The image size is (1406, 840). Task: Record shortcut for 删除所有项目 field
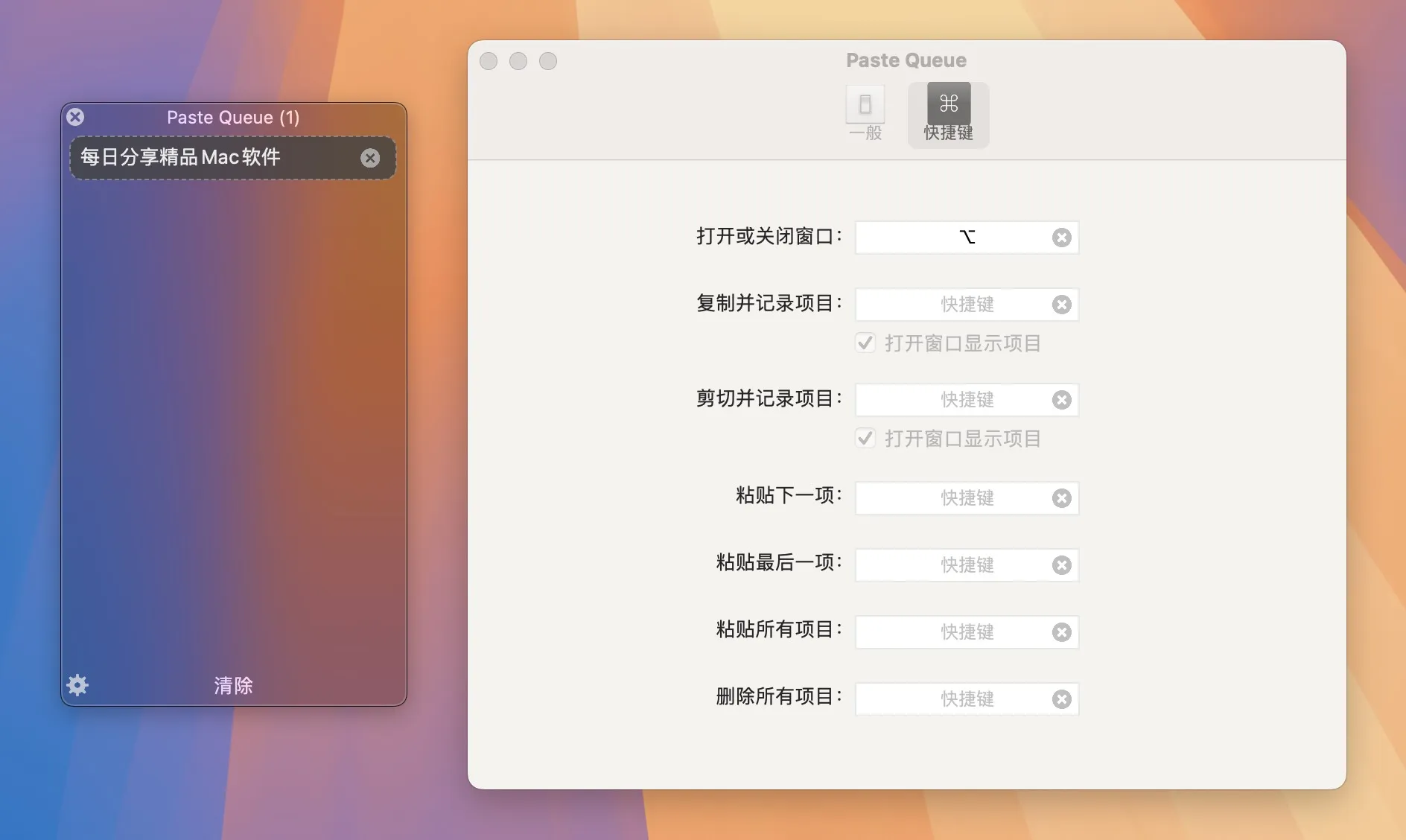point(967,699)
